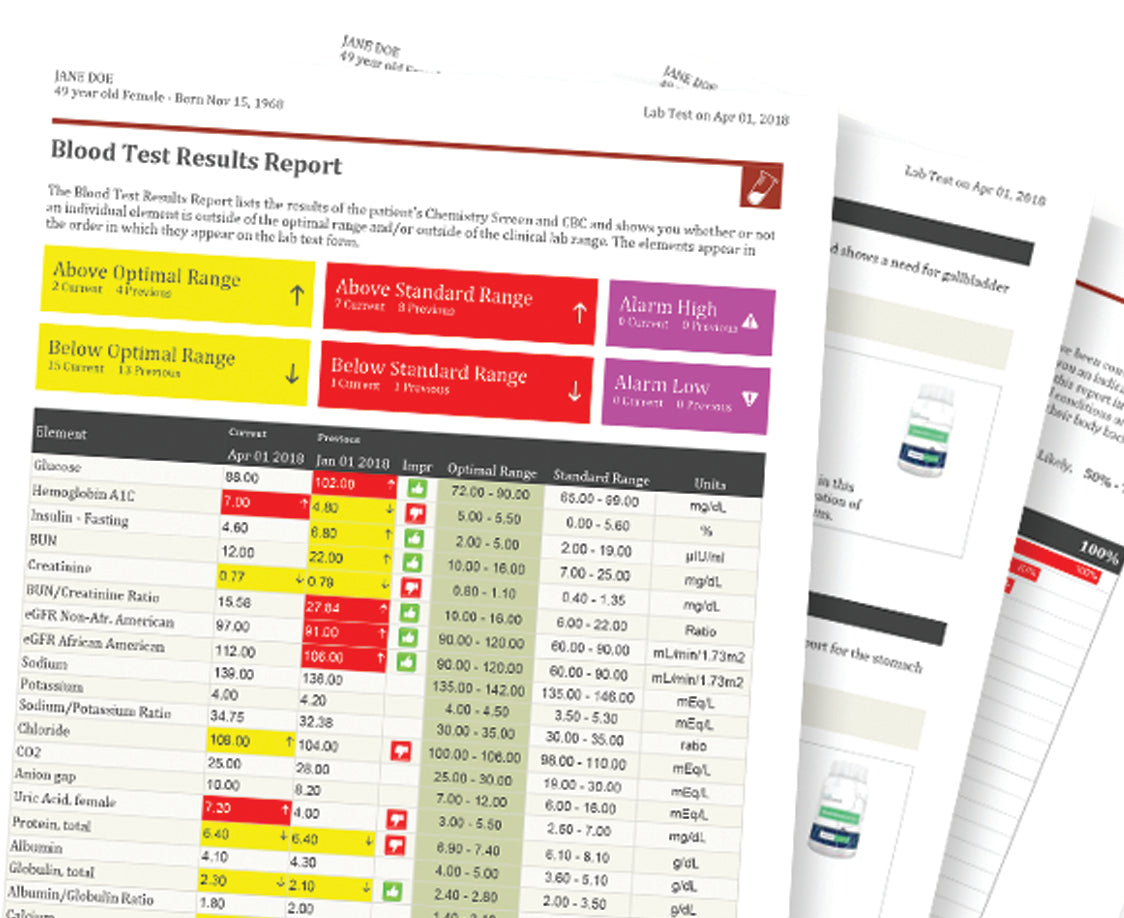Screen dimensions: 1124x918
Task: Click the up arrow in Above Standard Range box
Action: pyautogui.click(x=579, y=312)
